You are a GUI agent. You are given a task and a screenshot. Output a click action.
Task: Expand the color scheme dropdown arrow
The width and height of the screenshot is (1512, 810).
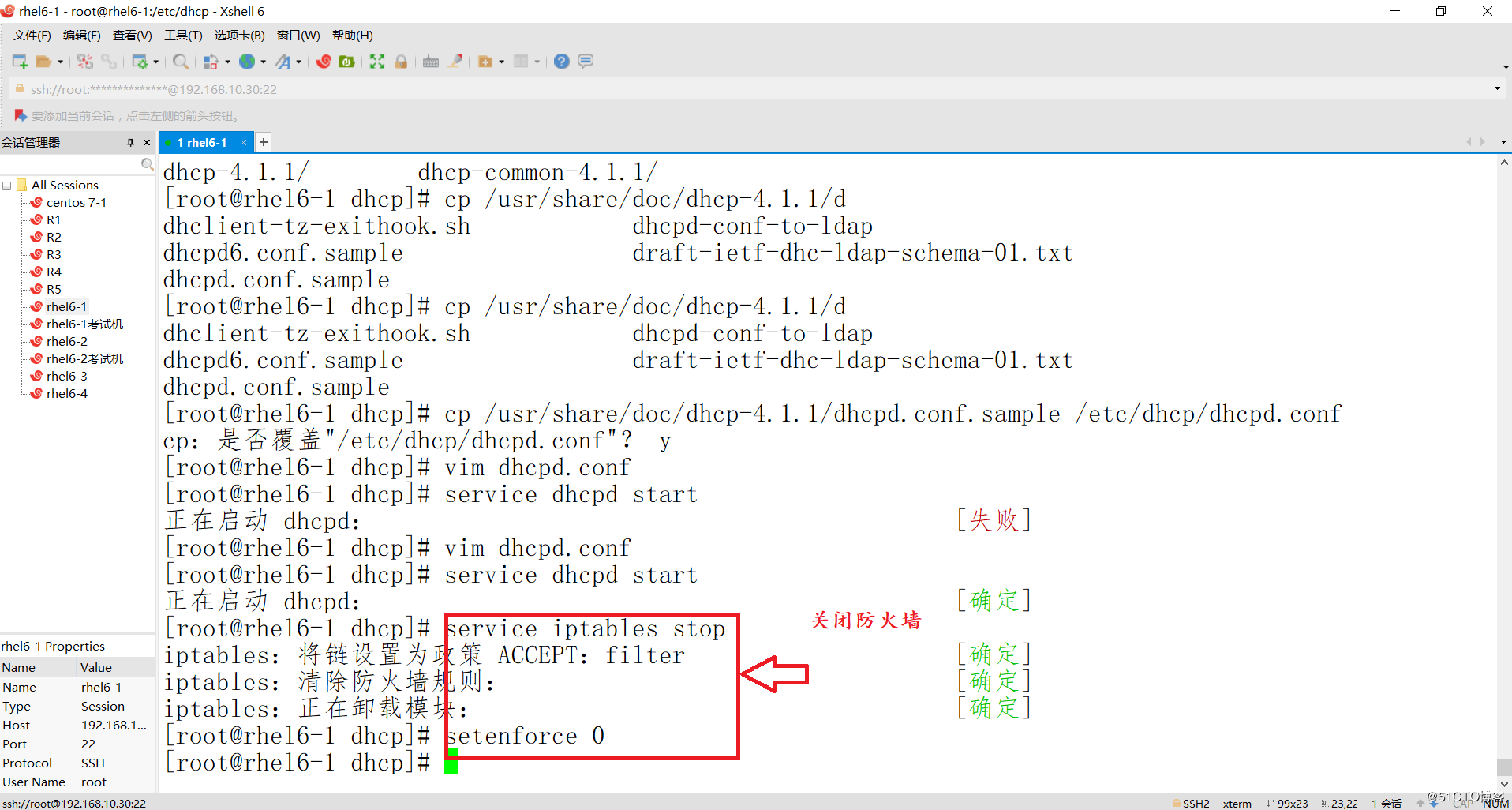pos(227,62)
